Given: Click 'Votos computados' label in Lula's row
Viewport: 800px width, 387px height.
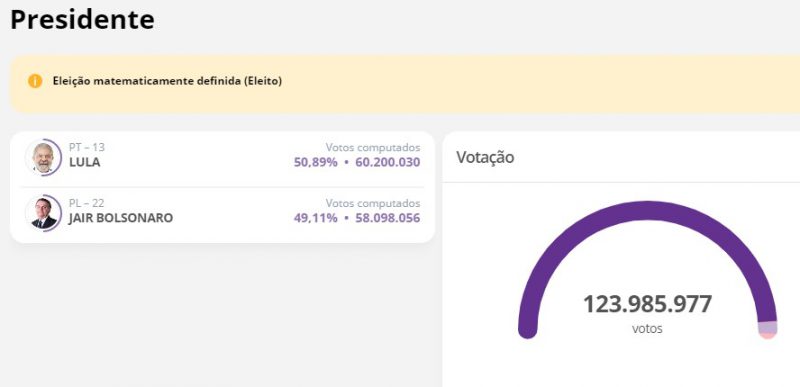Looking at the screenshot, I should click(x=373, y=148).
